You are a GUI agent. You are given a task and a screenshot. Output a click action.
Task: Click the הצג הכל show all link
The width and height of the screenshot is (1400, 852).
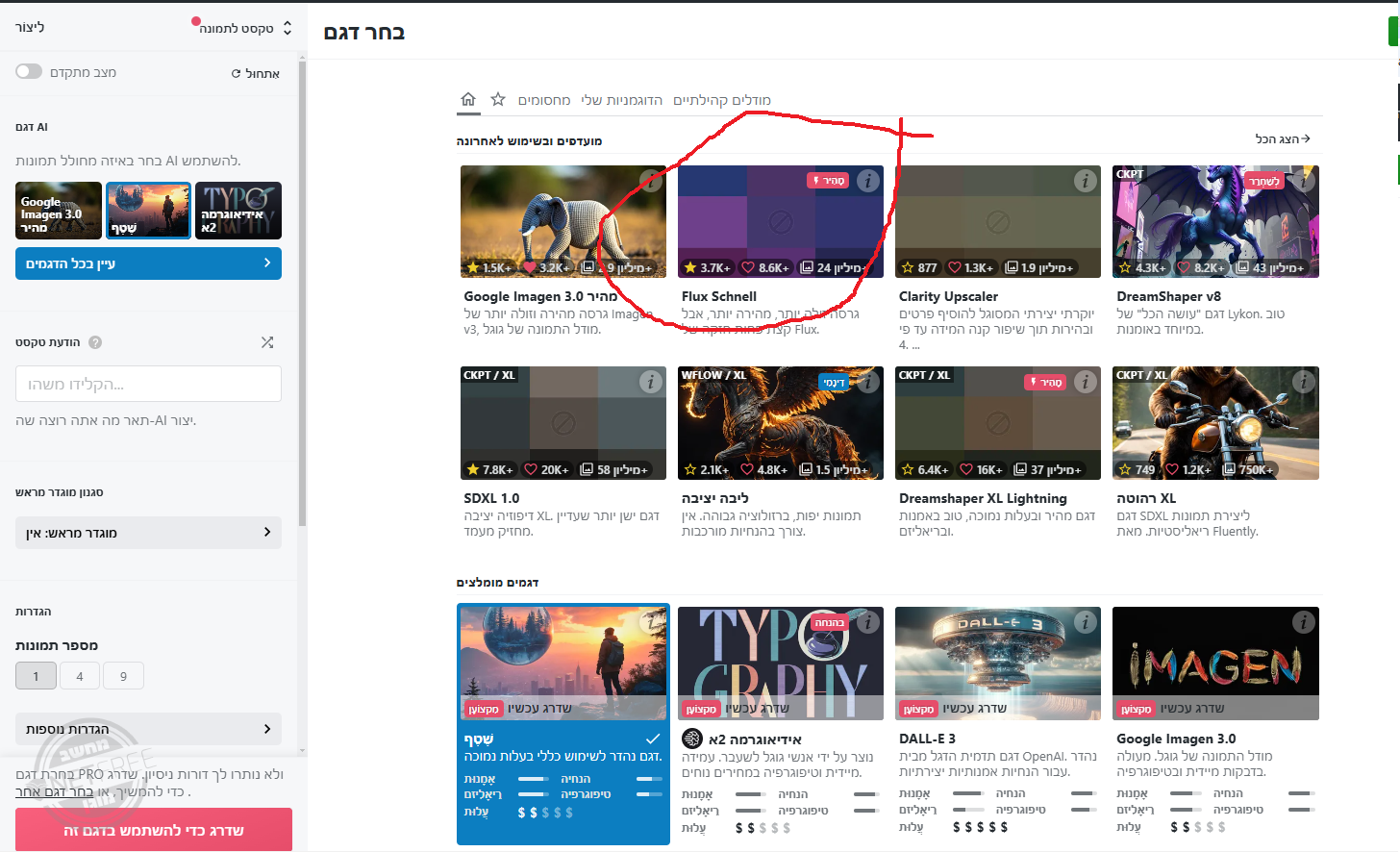[1283, 139]
